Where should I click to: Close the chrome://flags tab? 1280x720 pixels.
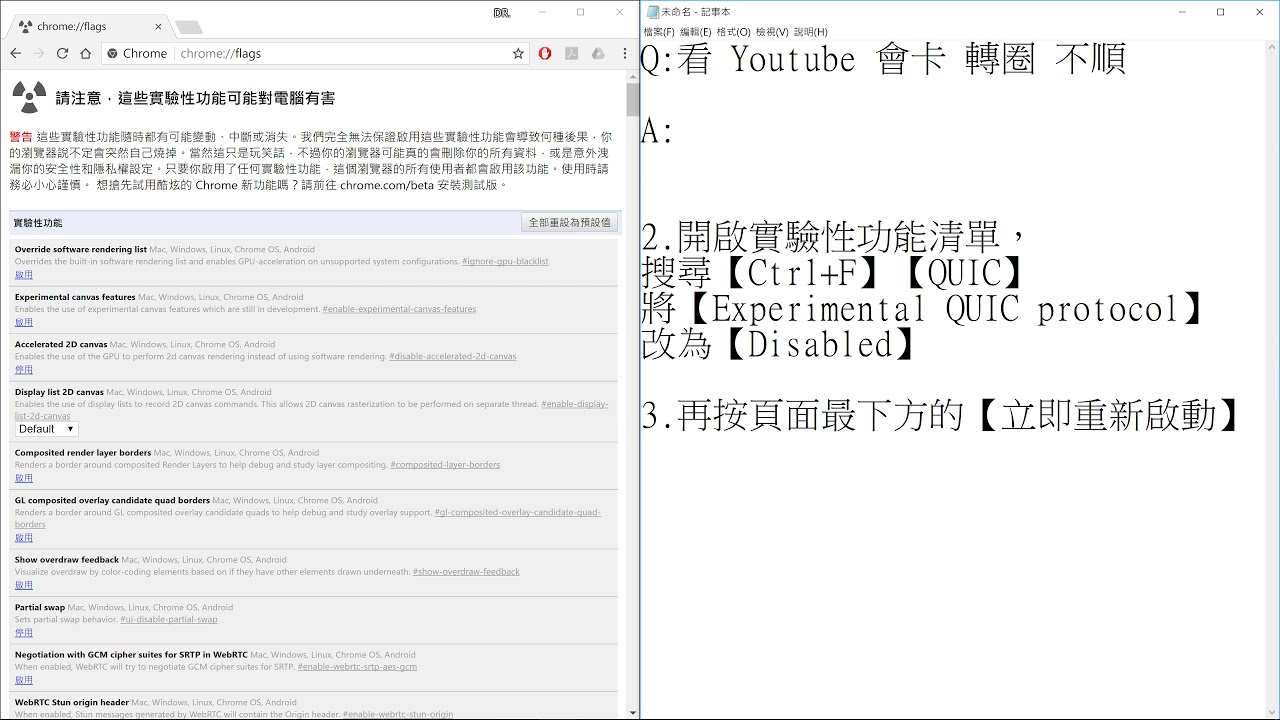point(156,26)
